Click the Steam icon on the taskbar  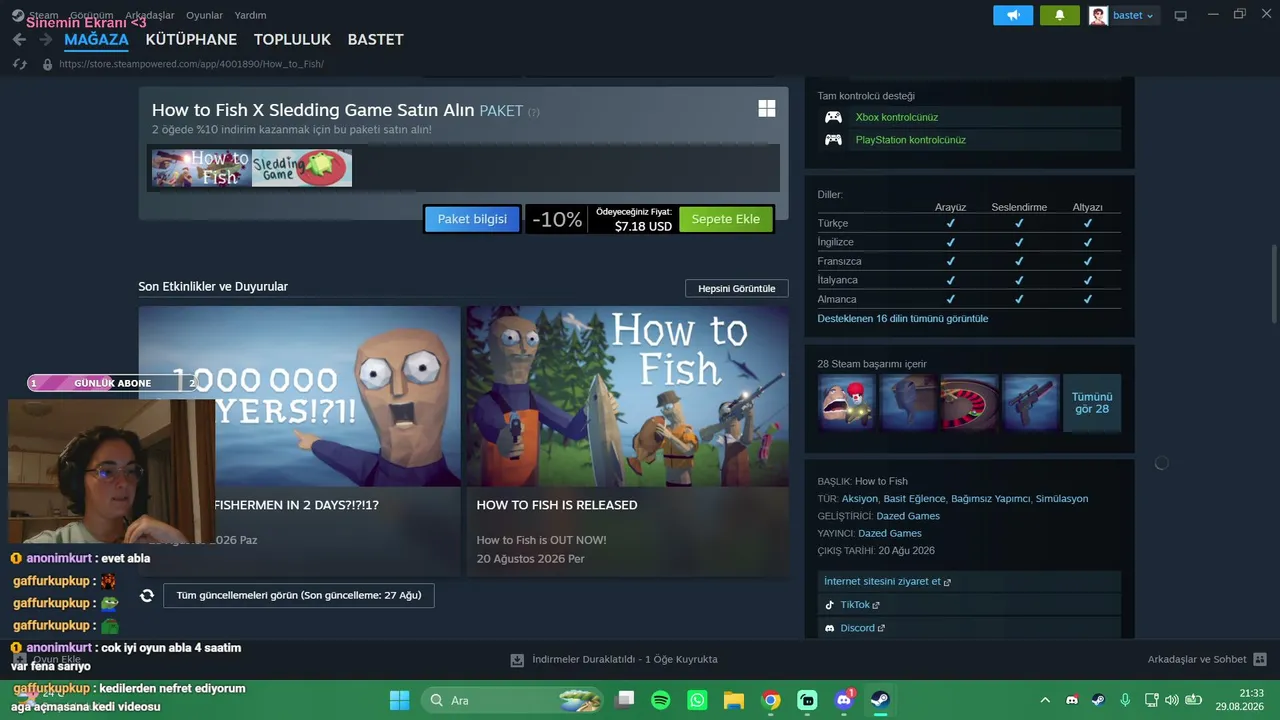coord(880,700)
